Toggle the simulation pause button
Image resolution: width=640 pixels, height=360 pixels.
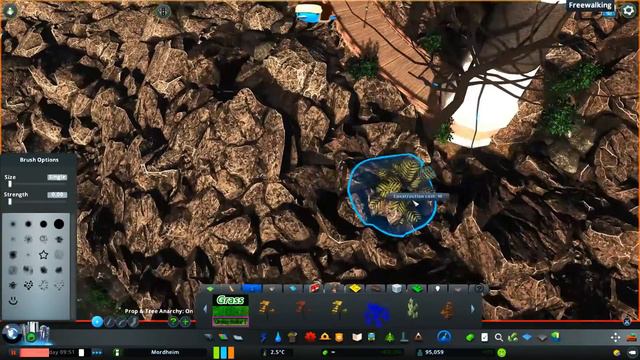point(13,352)
